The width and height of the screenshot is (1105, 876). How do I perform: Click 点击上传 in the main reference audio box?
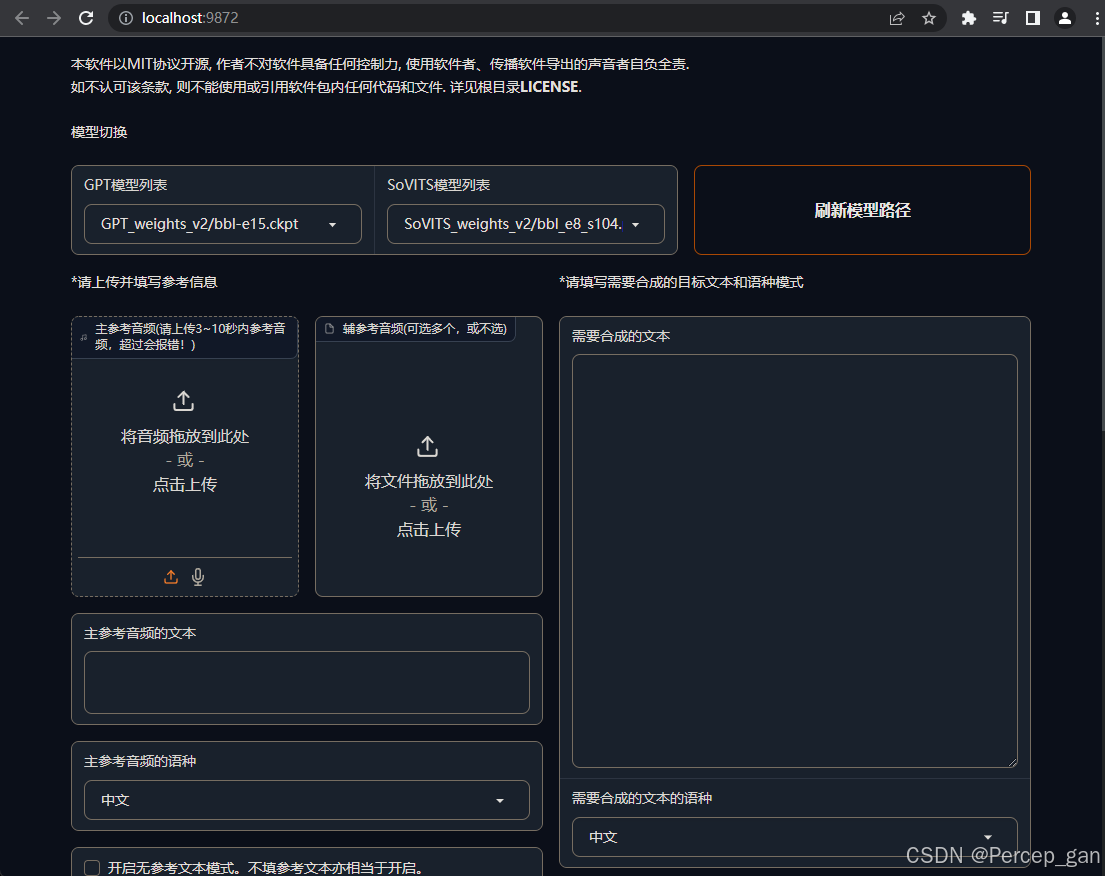click(185, 484)
